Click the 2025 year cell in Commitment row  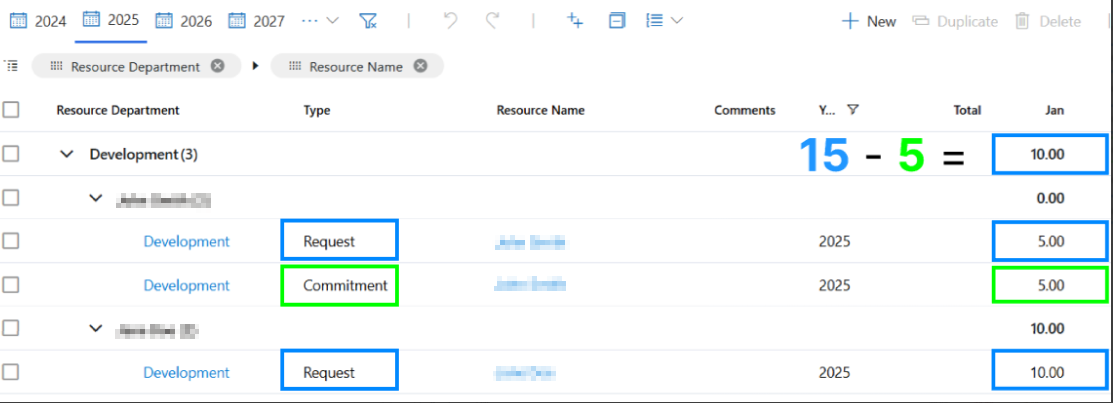click(834, 285)
